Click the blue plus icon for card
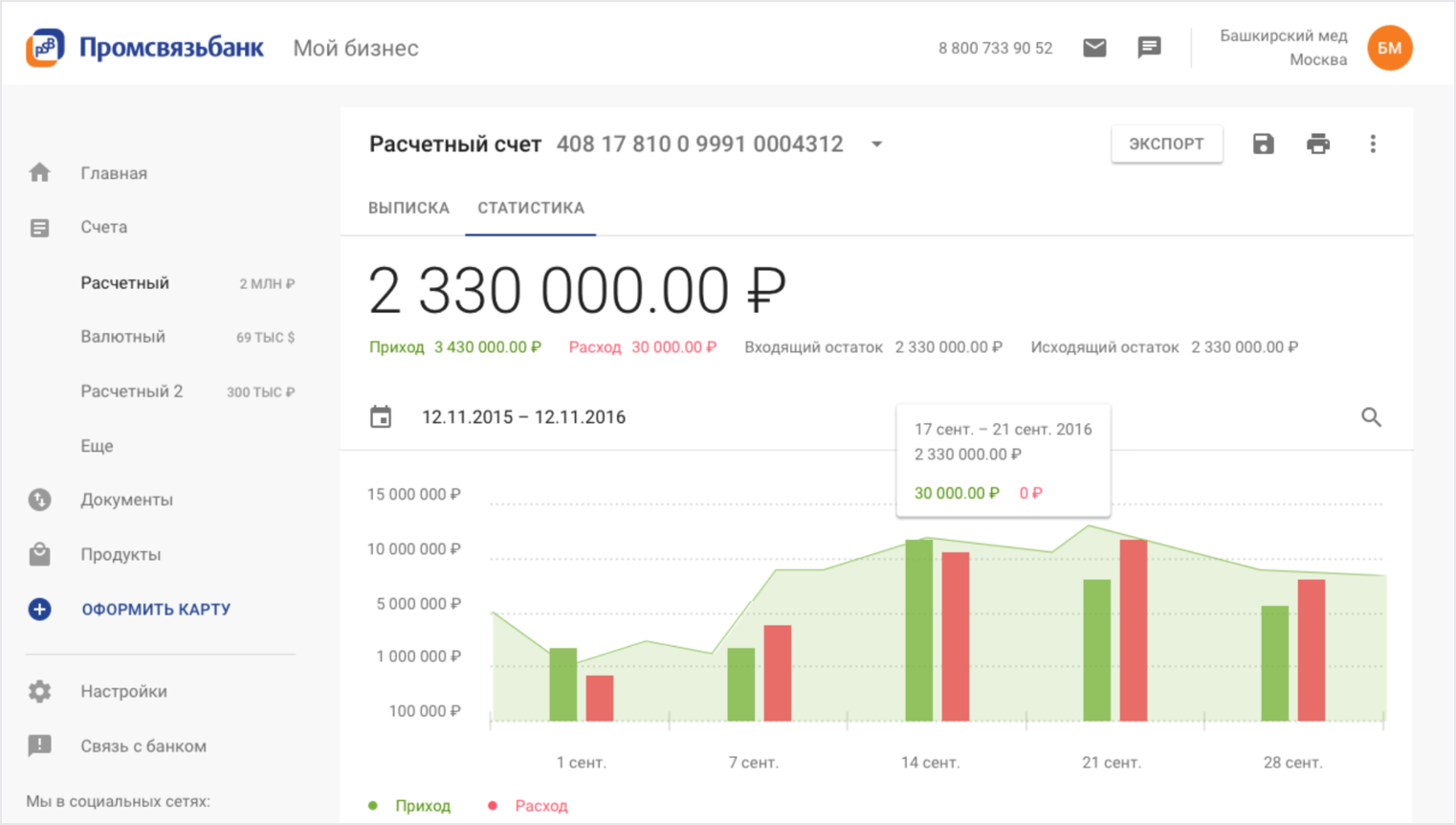This screenshot has height=825, width=1456. coord(39,609)
